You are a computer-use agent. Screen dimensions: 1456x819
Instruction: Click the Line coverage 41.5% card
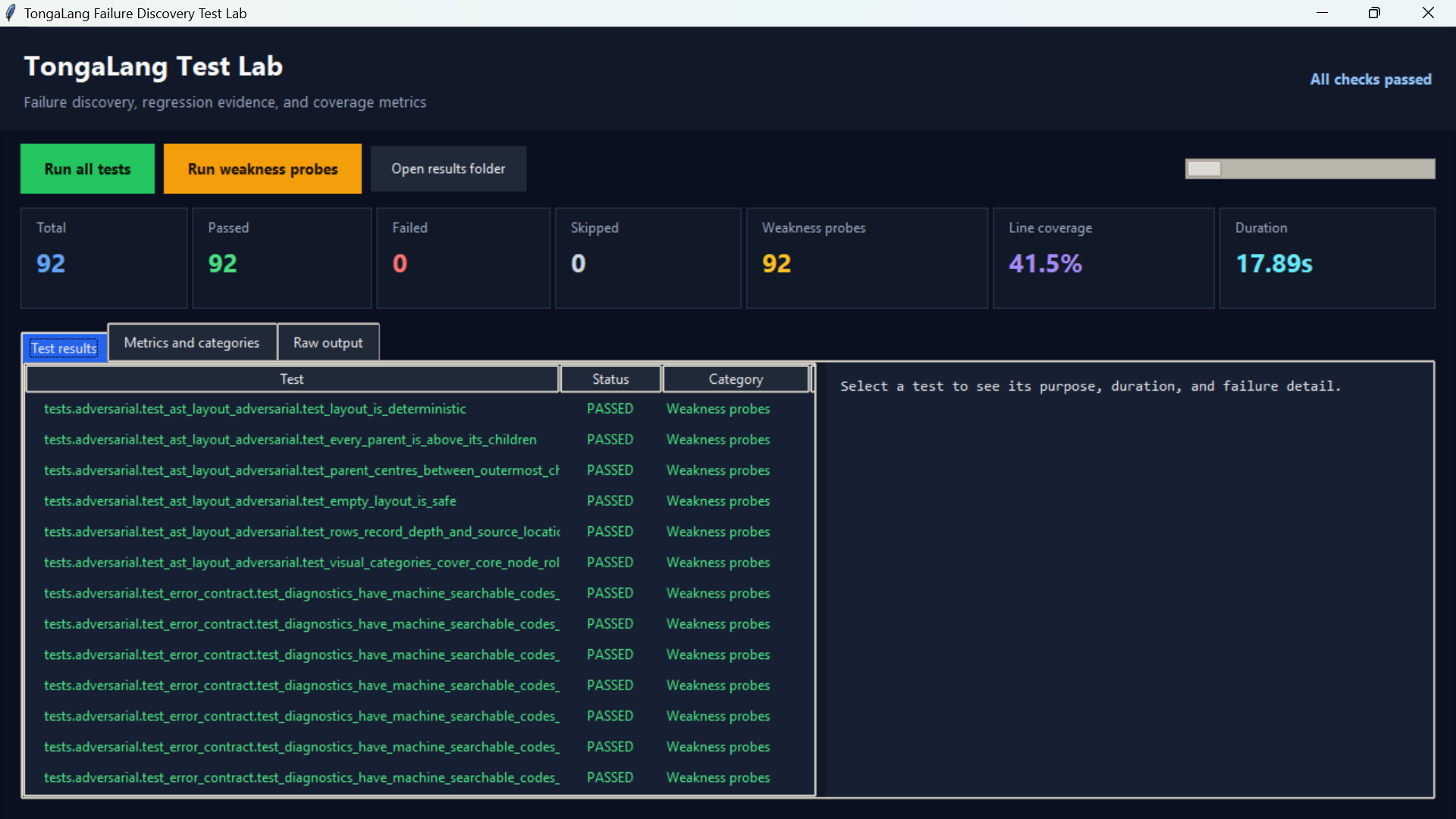tap(1103, 258)
